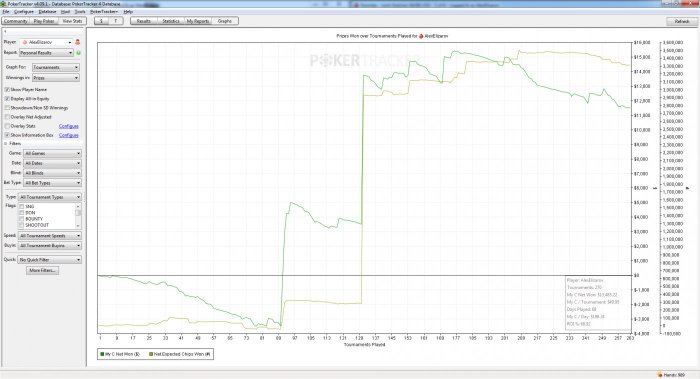Click the Hands count status bar icon
700x379 pixels.
[x=659, y=375]
